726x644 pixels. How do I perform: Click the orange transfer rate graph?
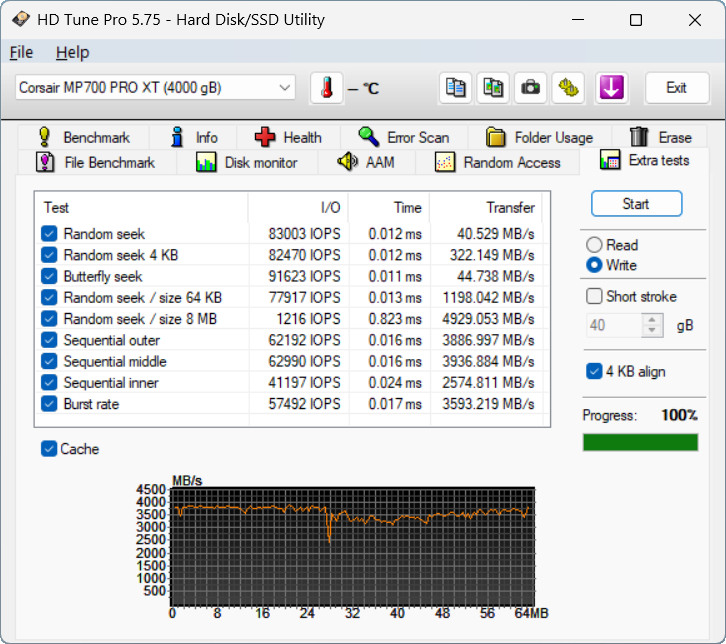pyautogui.click(x=352, y=547)
